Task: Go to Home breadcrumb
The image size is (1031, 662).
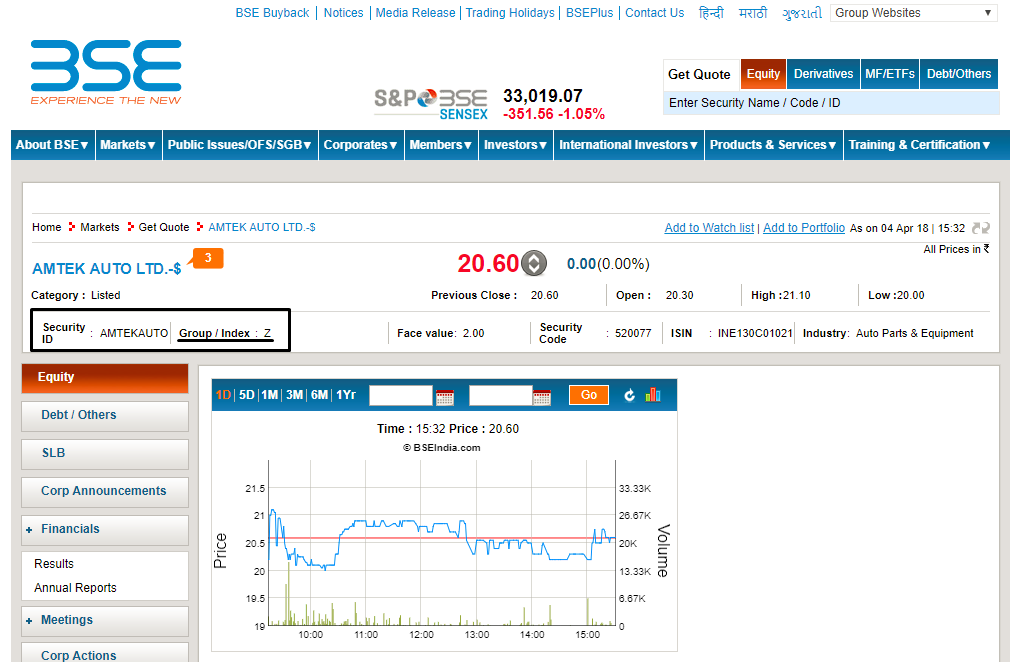Action: [46, 227]
